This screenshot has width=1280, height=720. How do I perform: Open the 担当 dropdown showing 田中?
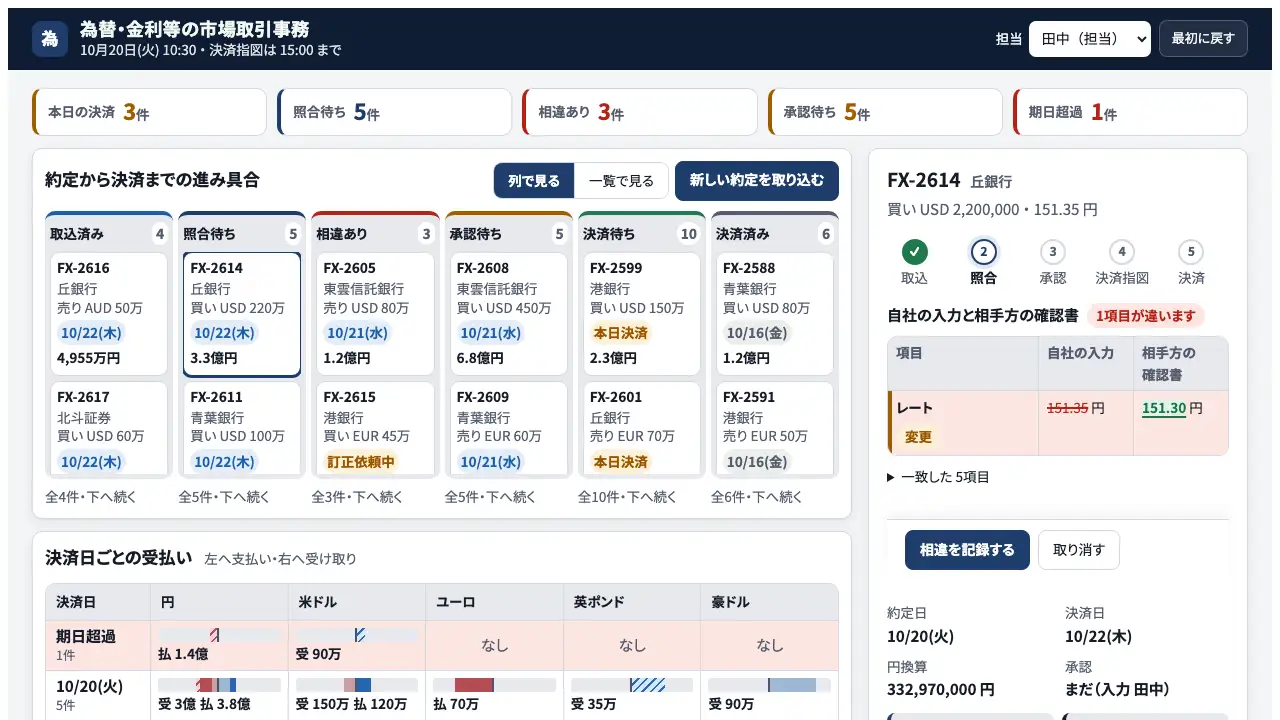pyautogui.click(x=1089, y=39)
